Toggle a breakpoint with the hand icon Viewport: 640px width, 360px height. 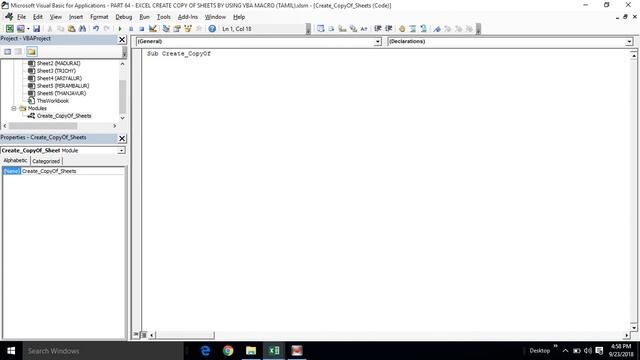pyautogui.click(x=402, y=29)
